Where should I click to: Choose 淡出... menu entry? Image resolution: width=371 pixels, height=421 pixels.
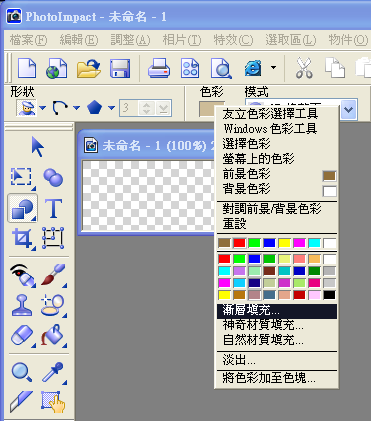click(x=277, y=360)
